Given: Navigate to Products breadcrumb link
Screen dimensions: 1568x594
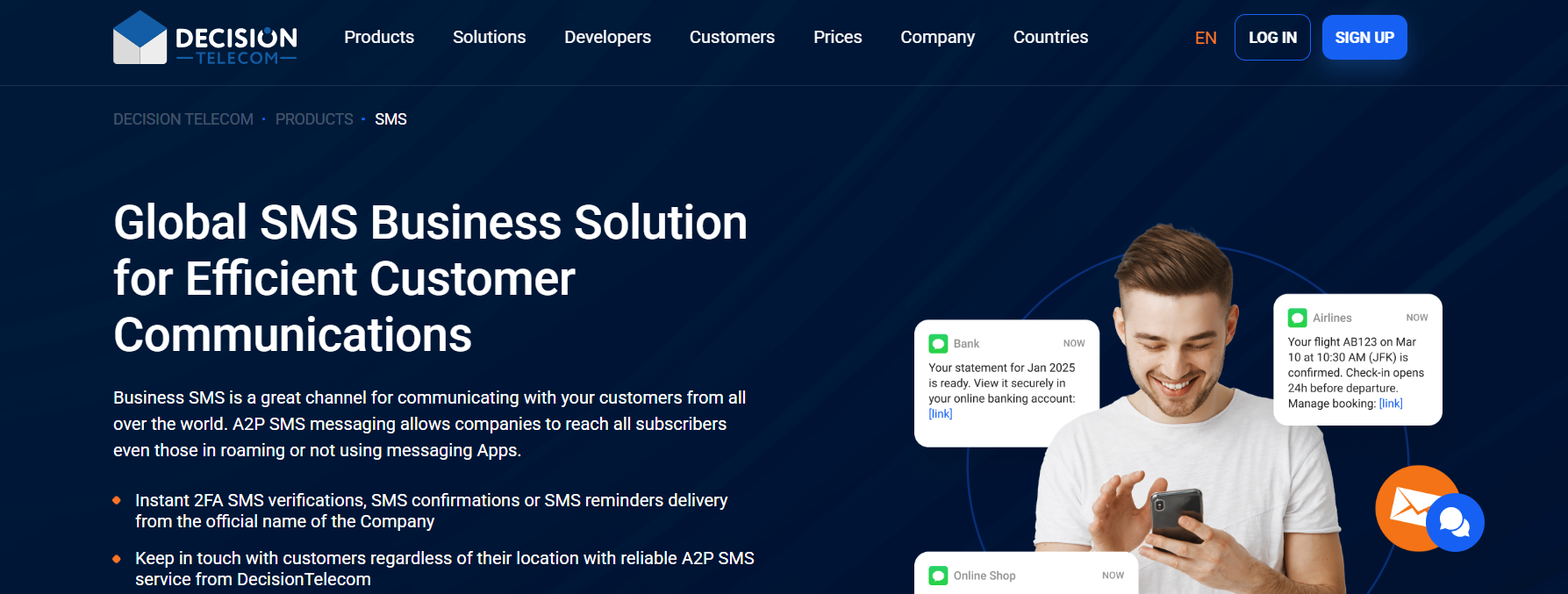Looking at the screenshot, I should pos(314,119).
